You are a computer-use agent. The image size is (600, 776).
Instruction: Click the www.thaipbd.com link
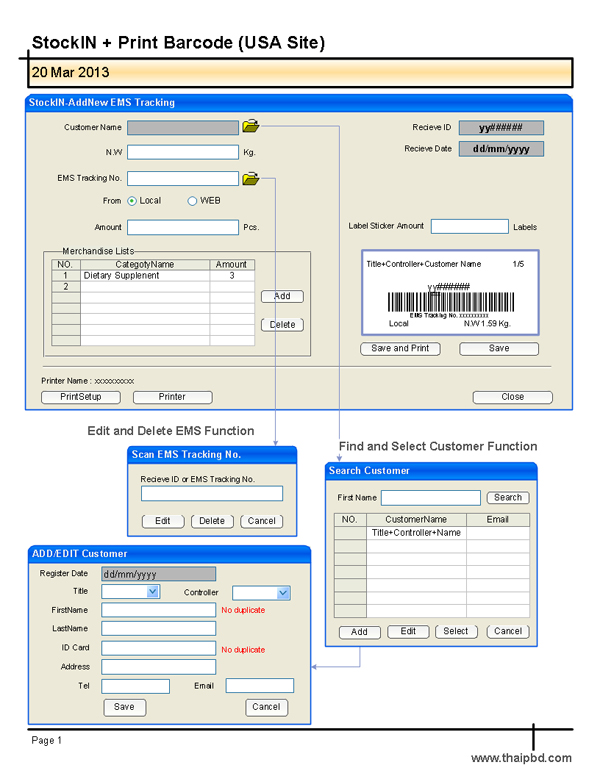pos(521,758)
